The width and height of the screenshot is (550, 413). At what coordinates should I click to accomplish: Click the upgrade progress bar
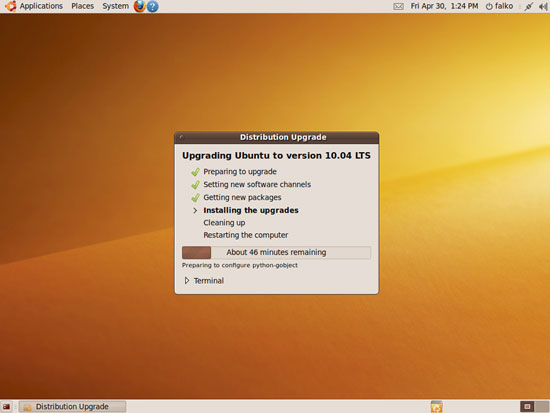point(276,252)
